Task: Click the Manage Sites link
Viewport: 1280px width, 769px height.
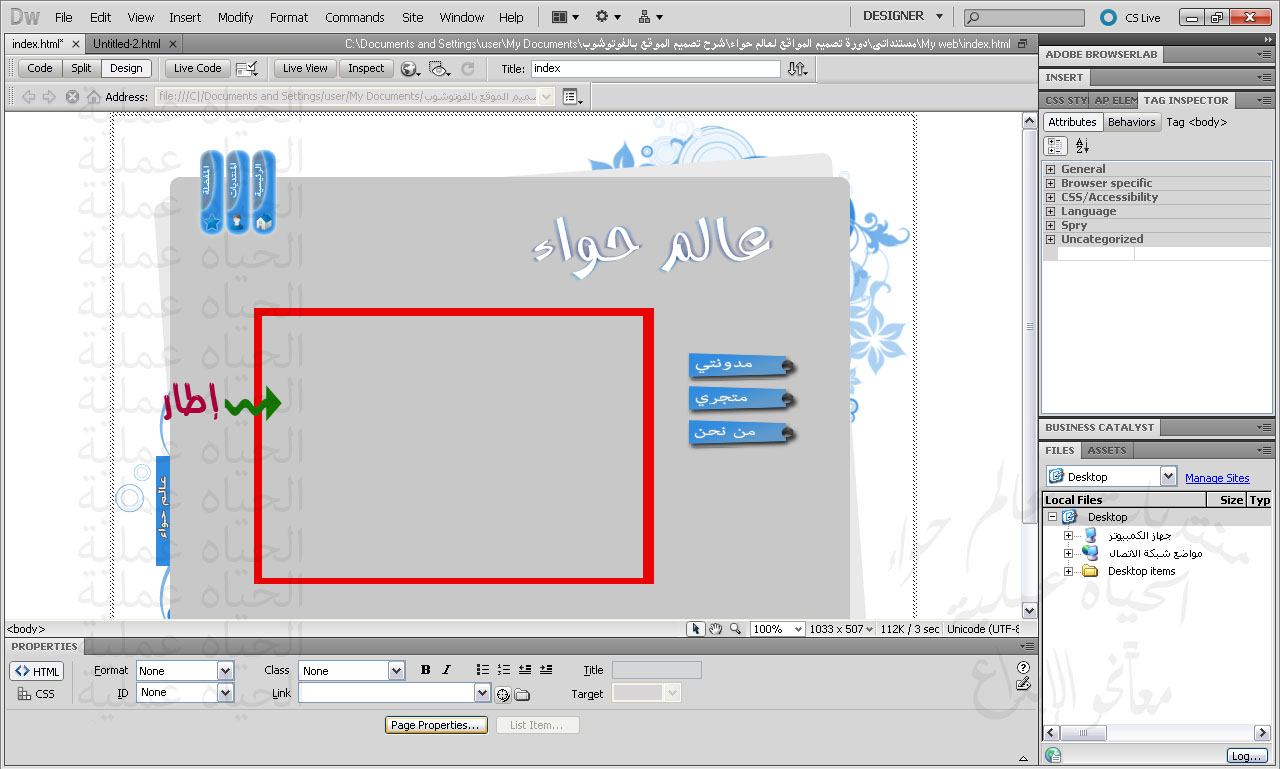Action: pyautogui.click(x=1217, y=478)
